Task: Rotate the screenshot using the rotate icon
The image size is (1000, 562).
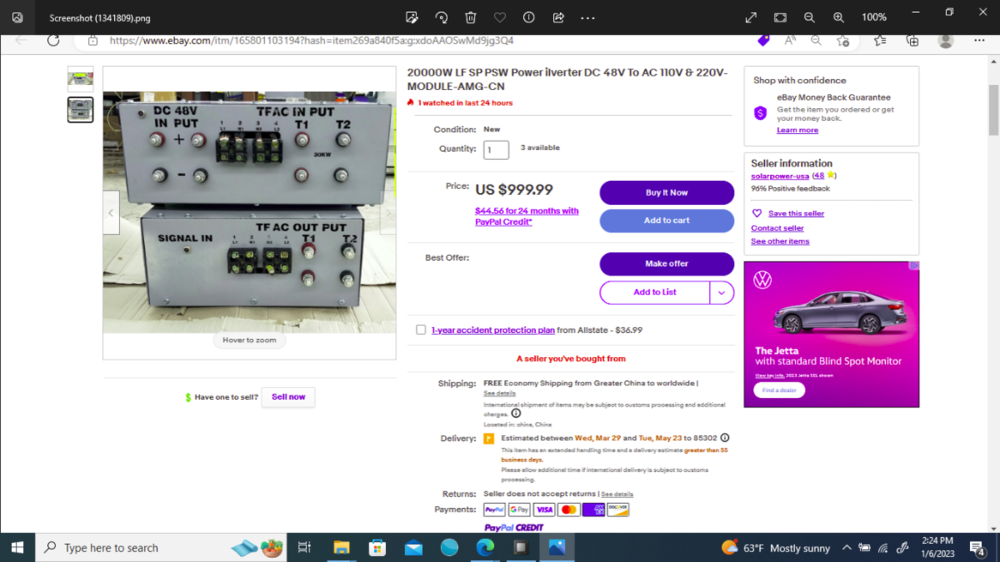Action: pyautogui.click(x=441, y=18)
